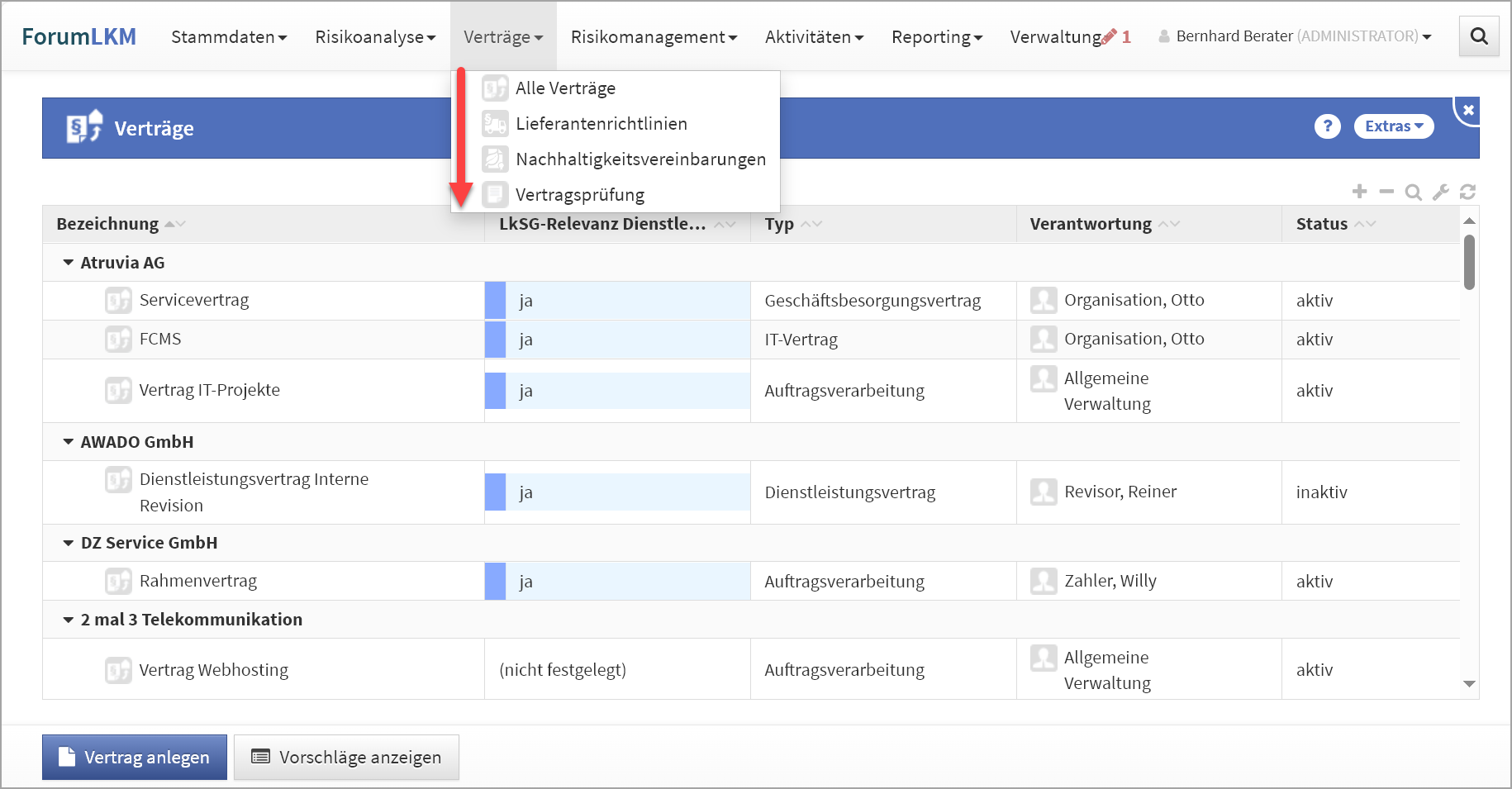The height and width of the screenshot is (789, 1512).
Task: Click the minus icon above the table
Action: (x=1386, y=192)
